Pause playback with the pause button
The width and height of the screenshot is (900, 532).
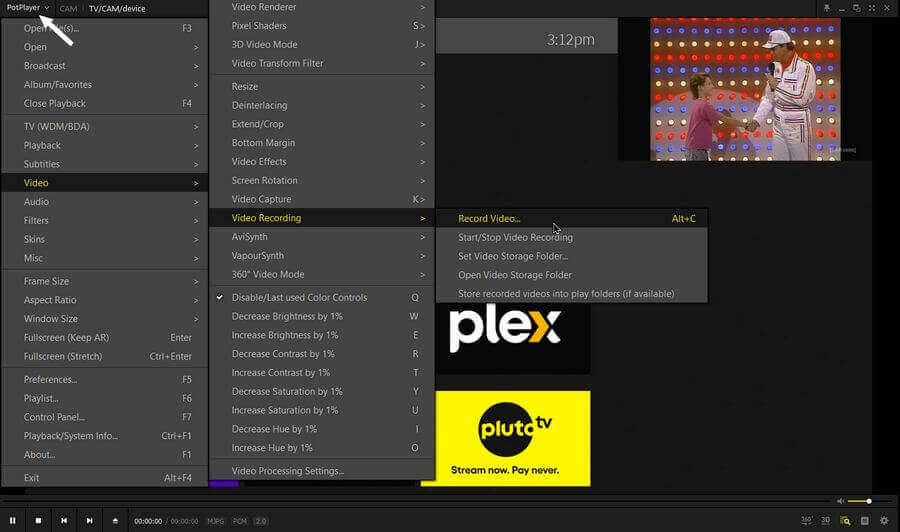click(12, 520)
